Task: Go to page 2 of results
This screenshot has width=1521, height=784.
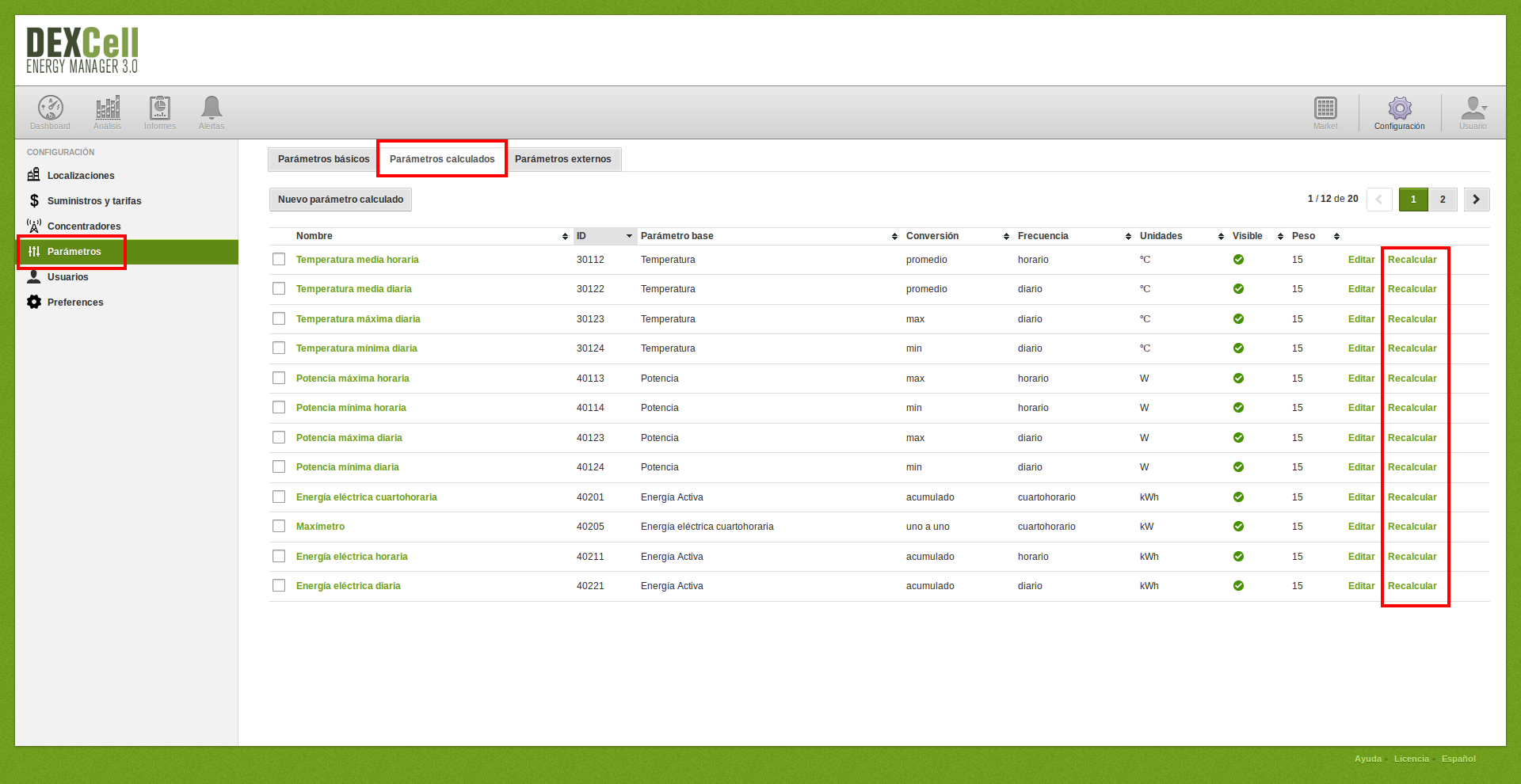Action: (1443, 200)
